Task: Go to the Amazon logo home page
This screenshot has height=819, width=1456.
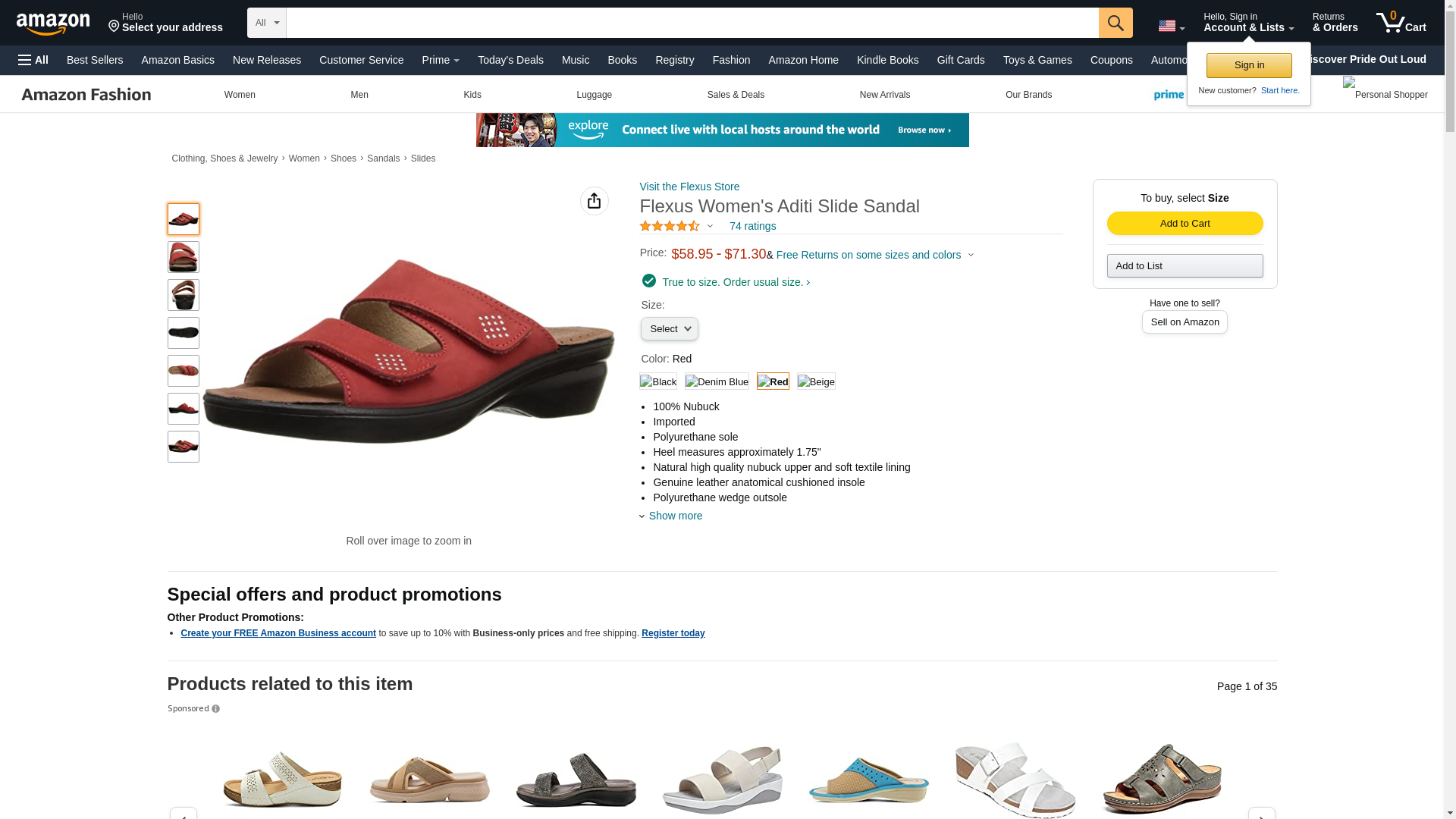Action: 53,24
